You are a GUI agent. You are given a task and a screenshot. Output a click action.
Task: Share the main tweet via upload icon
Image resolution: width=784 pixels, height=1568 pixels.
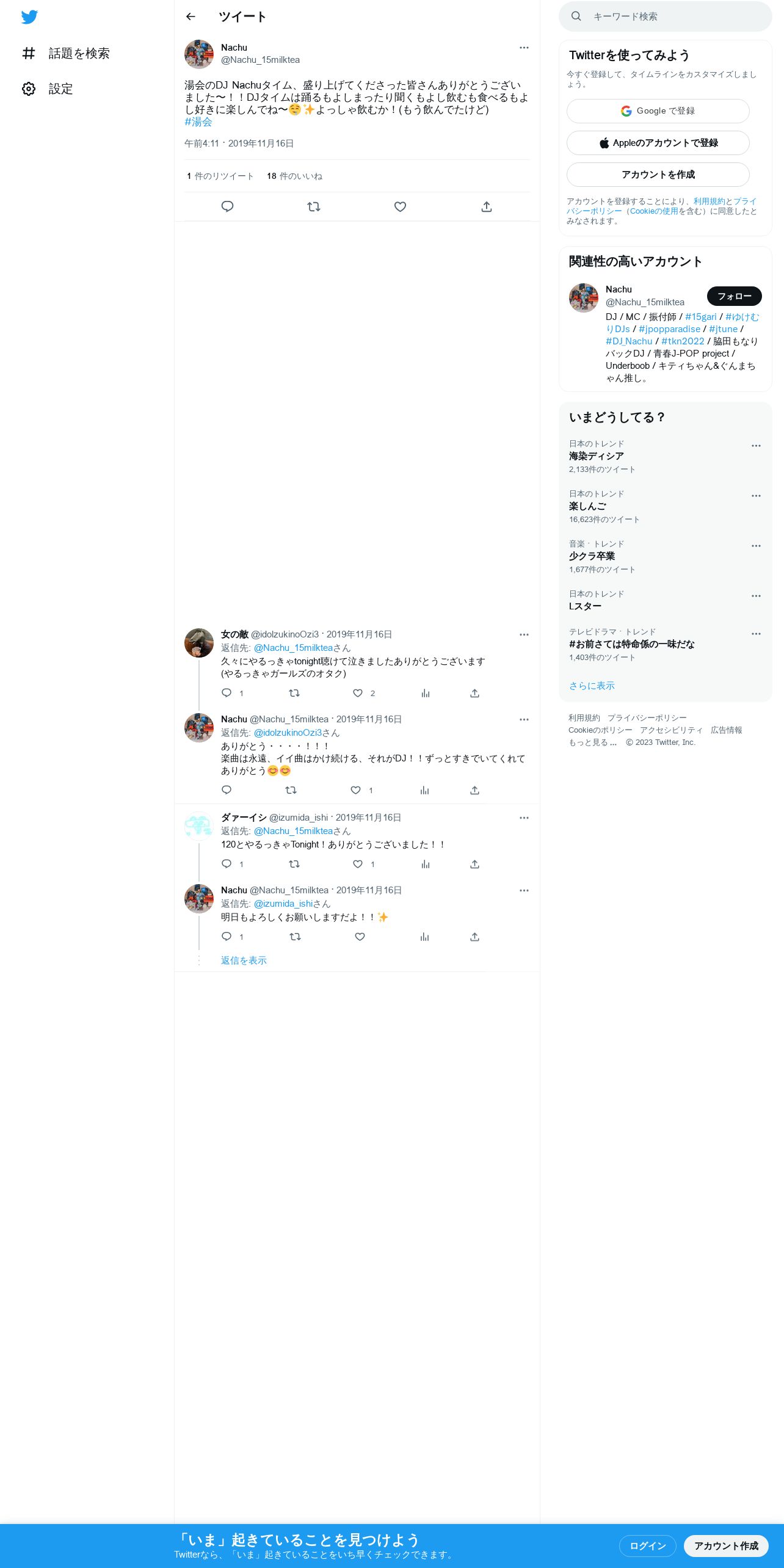(487, 206)
